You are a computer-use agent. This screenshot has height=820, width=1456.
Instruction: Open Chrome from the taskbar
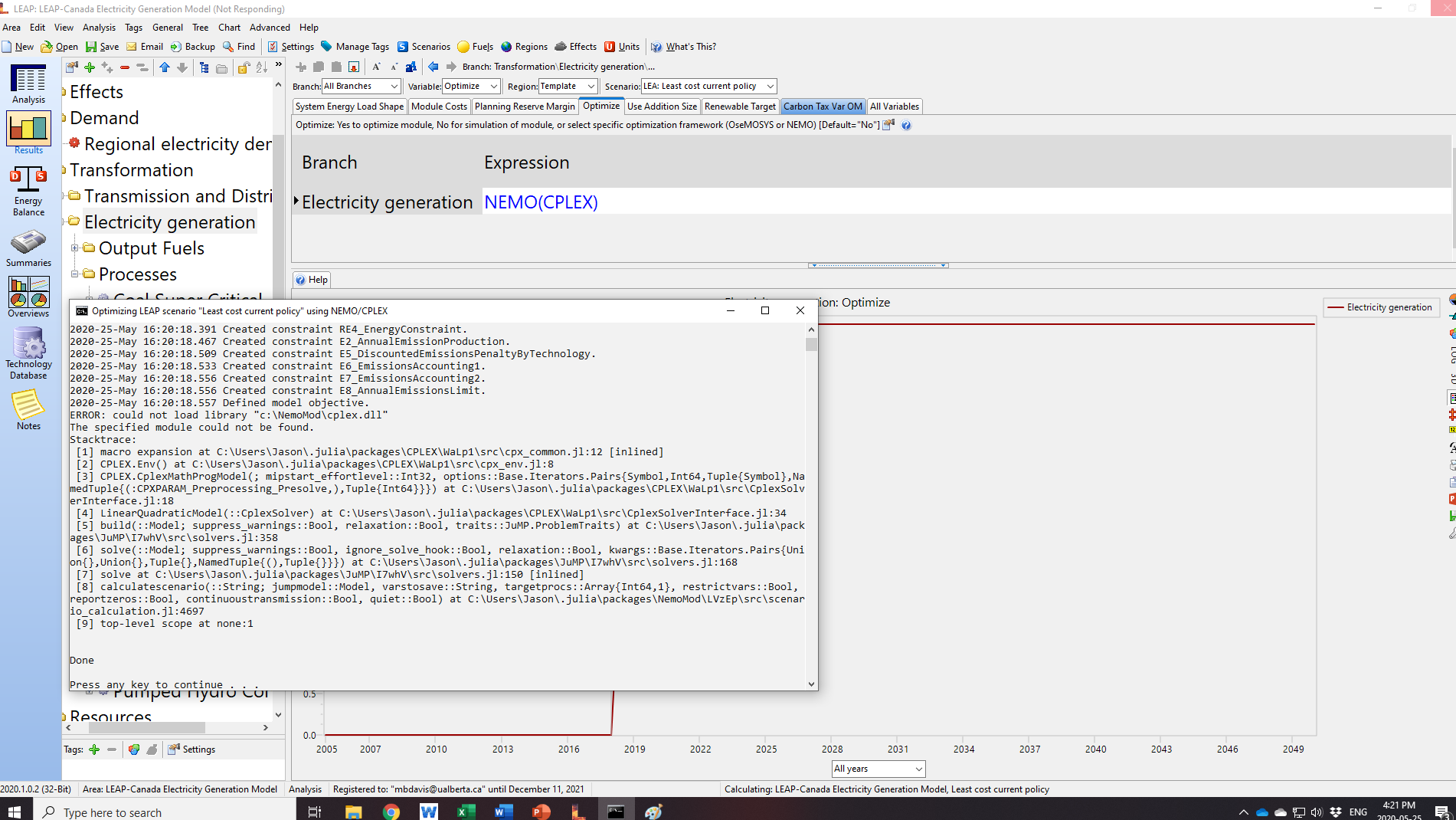[391, 812]
